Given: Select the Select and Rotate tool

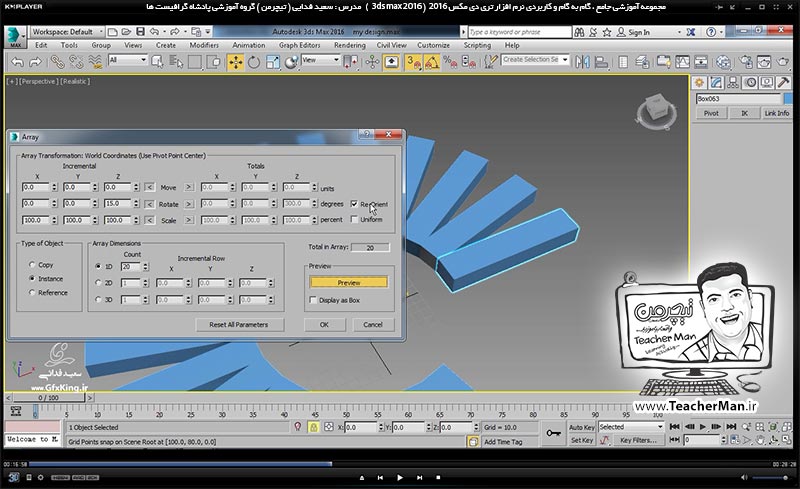Looking at the screenshot, I should click(254, 62).
